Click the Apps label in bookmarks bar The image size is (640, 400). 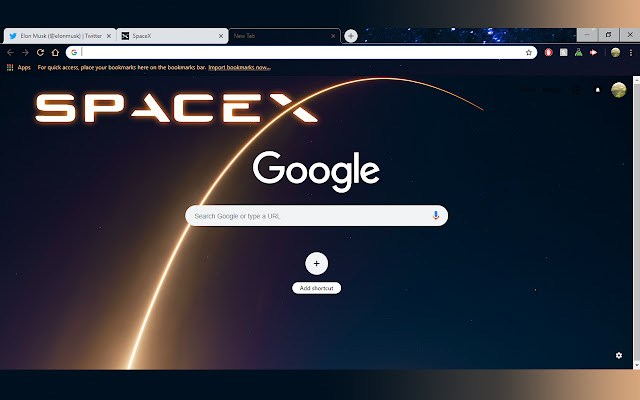tap(24, 67)
